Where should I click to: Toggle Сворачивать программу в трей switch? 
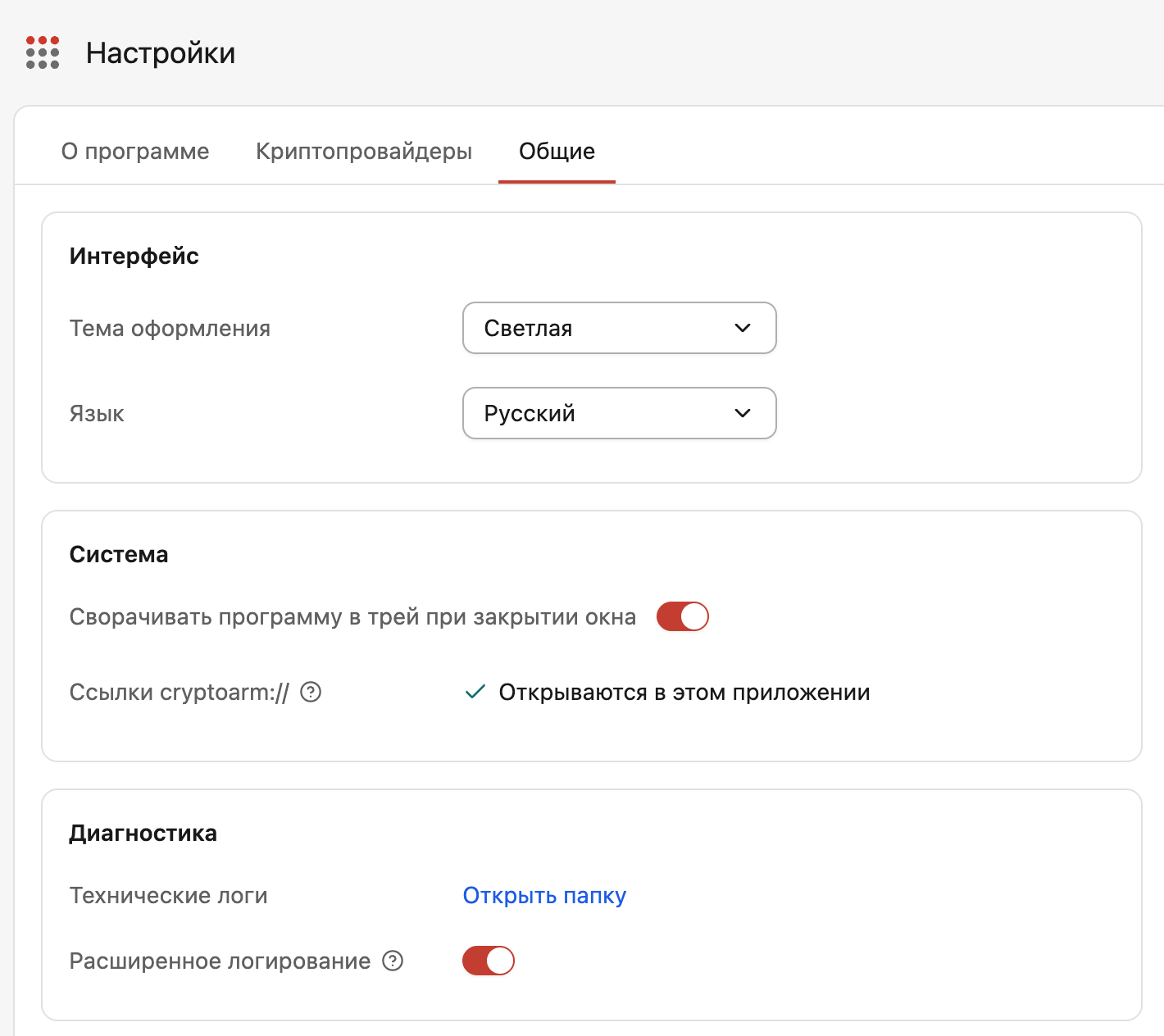pos(683,616)
